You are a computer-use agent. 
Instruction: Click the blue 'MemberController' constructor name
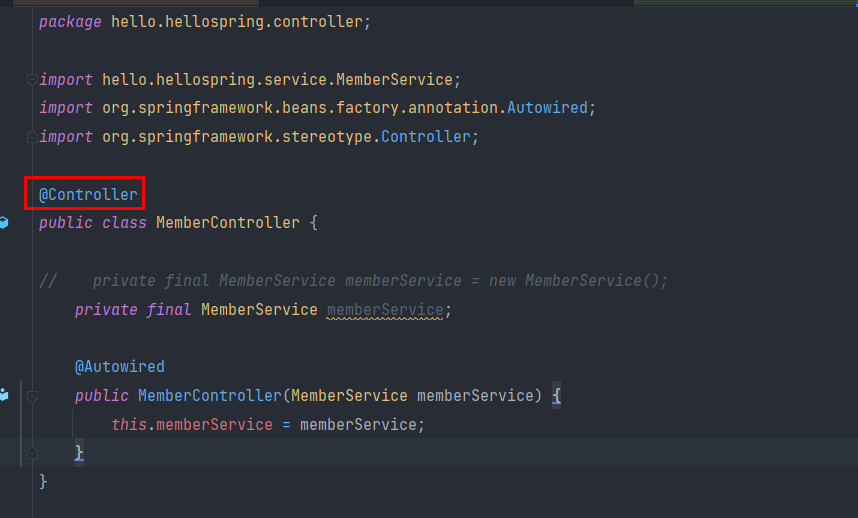point(210,395)
